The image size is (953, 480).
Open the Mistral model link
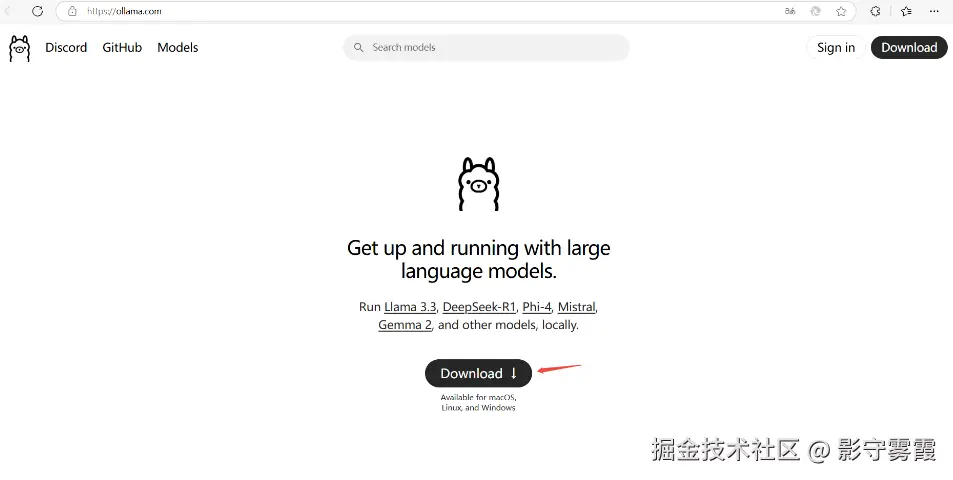pyautogui.click(x=577, y=307)
